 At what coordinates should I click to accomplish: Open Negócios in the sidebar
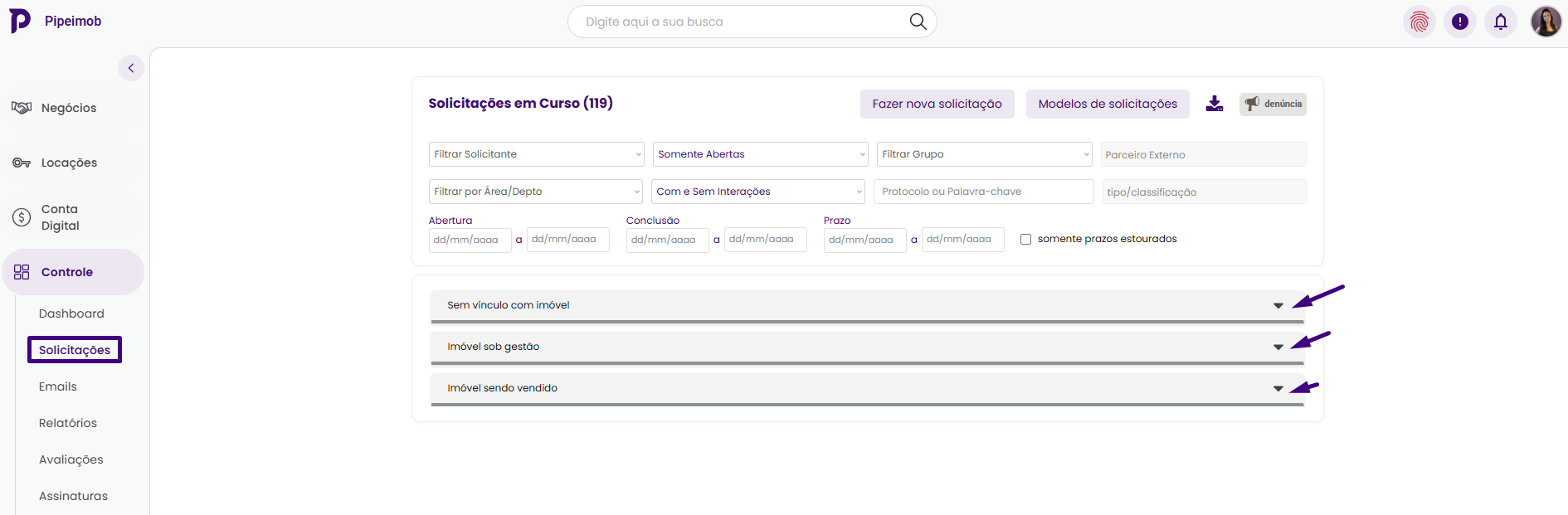[69, 108]
